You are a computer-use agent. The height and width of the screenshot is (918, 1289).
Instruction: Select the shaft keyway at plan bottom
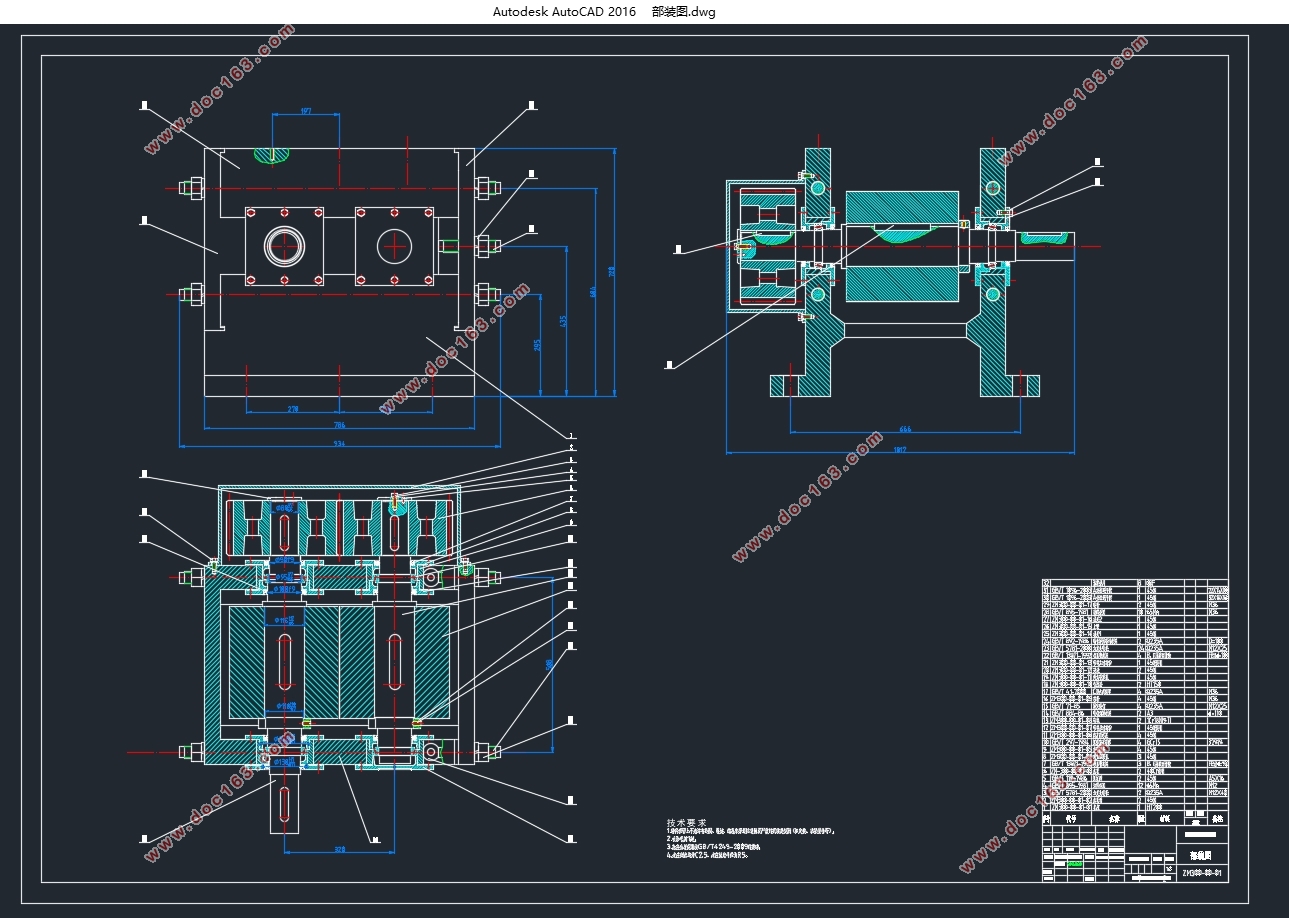tap(285, 804)
